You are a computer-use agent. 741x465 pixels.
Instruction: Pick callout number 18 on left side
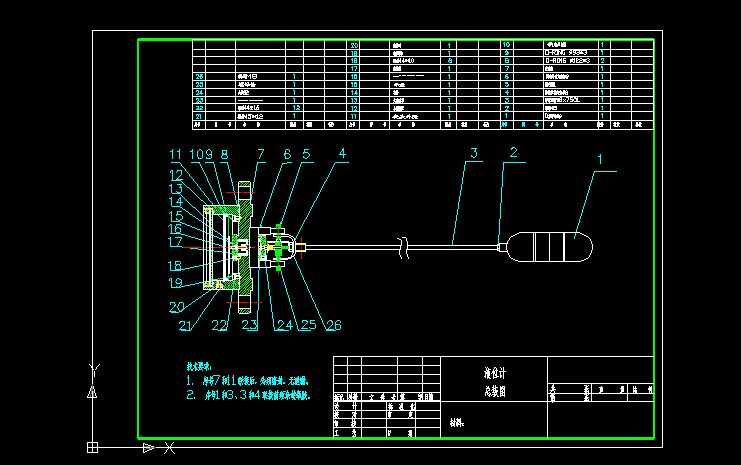175,266
